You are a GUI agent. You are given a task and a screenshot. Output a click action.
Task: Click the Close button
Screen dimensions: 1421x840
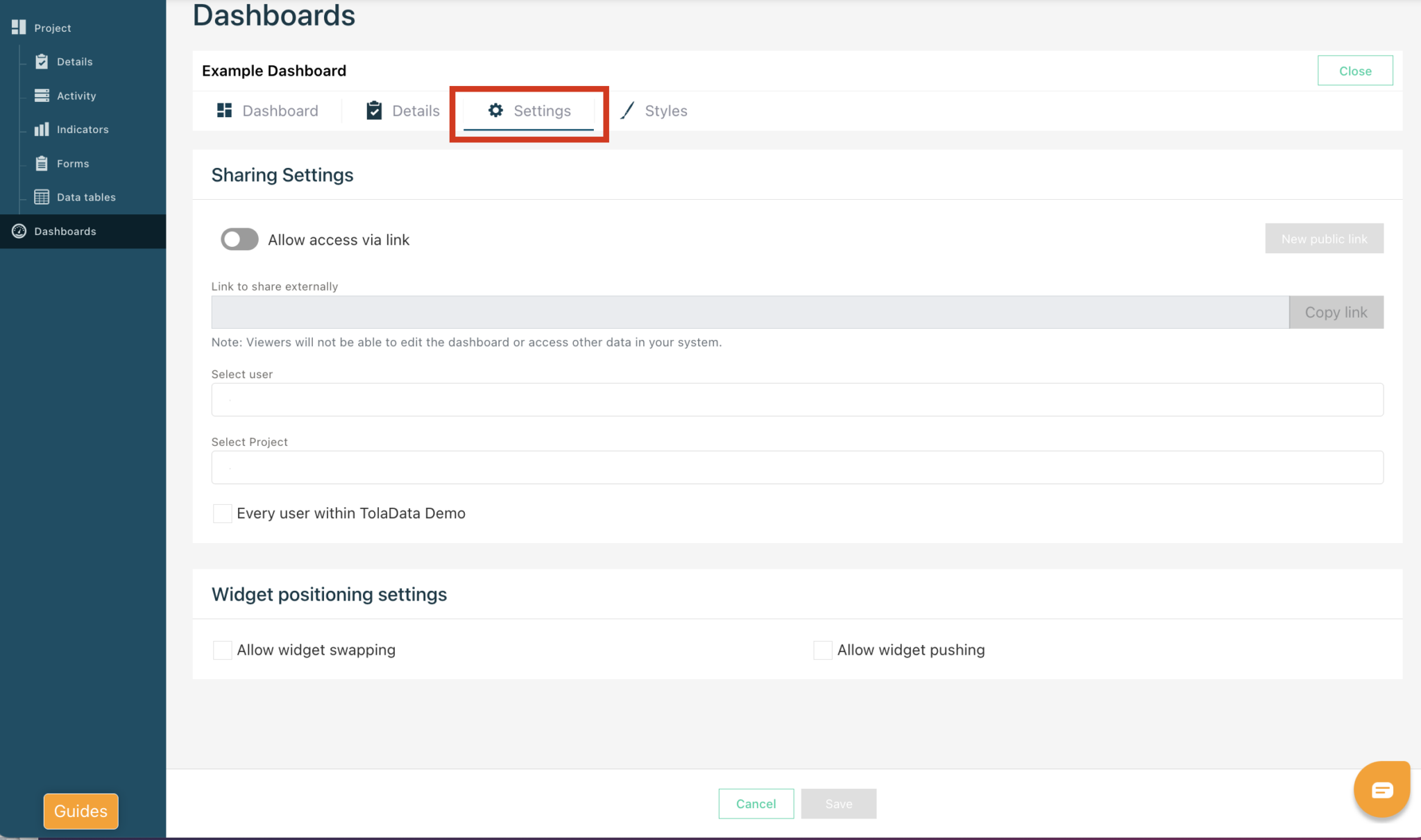[x=1354, y=70]
